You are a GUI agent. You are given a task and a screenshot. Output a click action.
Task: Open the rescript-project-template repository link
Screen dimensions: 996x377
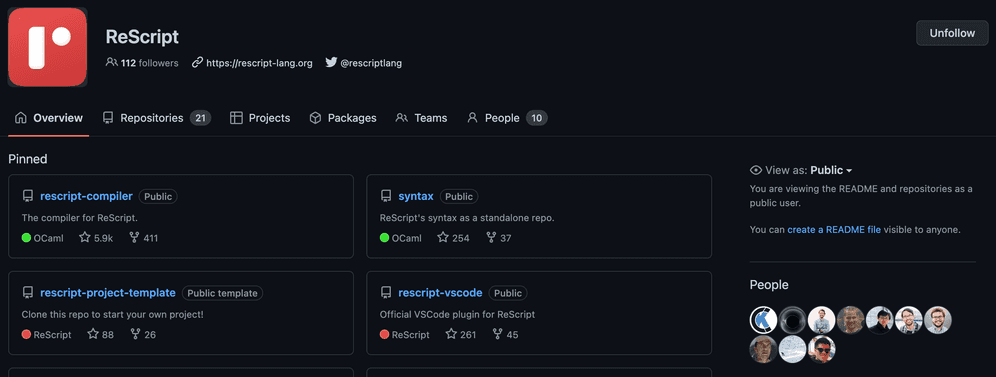108,293
